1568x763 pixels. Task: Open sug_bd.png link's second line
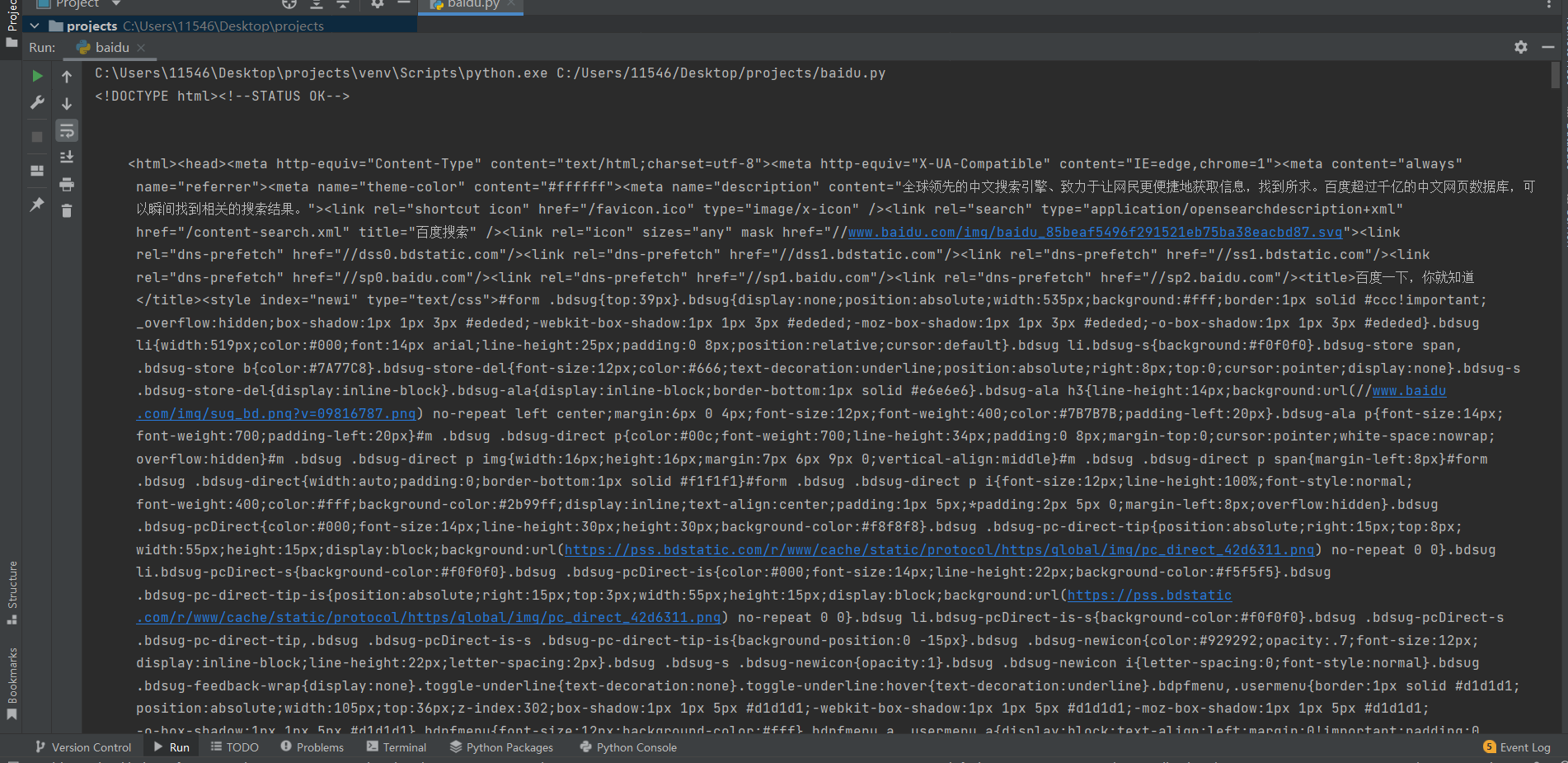276,414
